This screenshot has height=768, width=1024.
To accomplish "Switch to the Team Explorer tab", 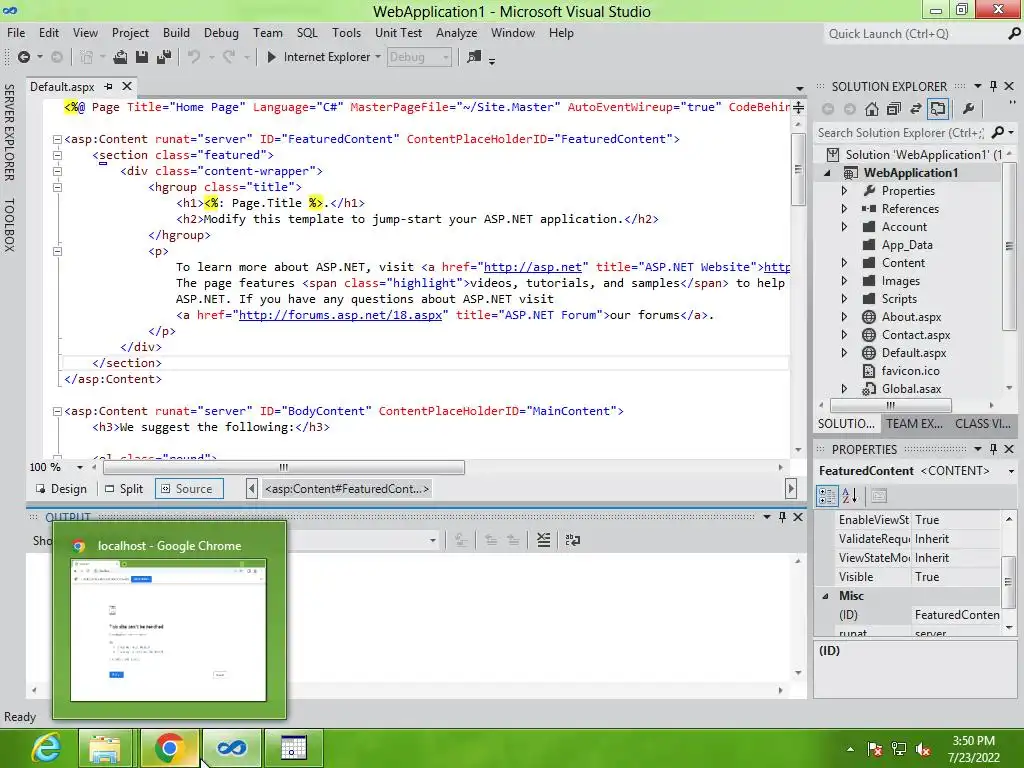I will 914,424.
